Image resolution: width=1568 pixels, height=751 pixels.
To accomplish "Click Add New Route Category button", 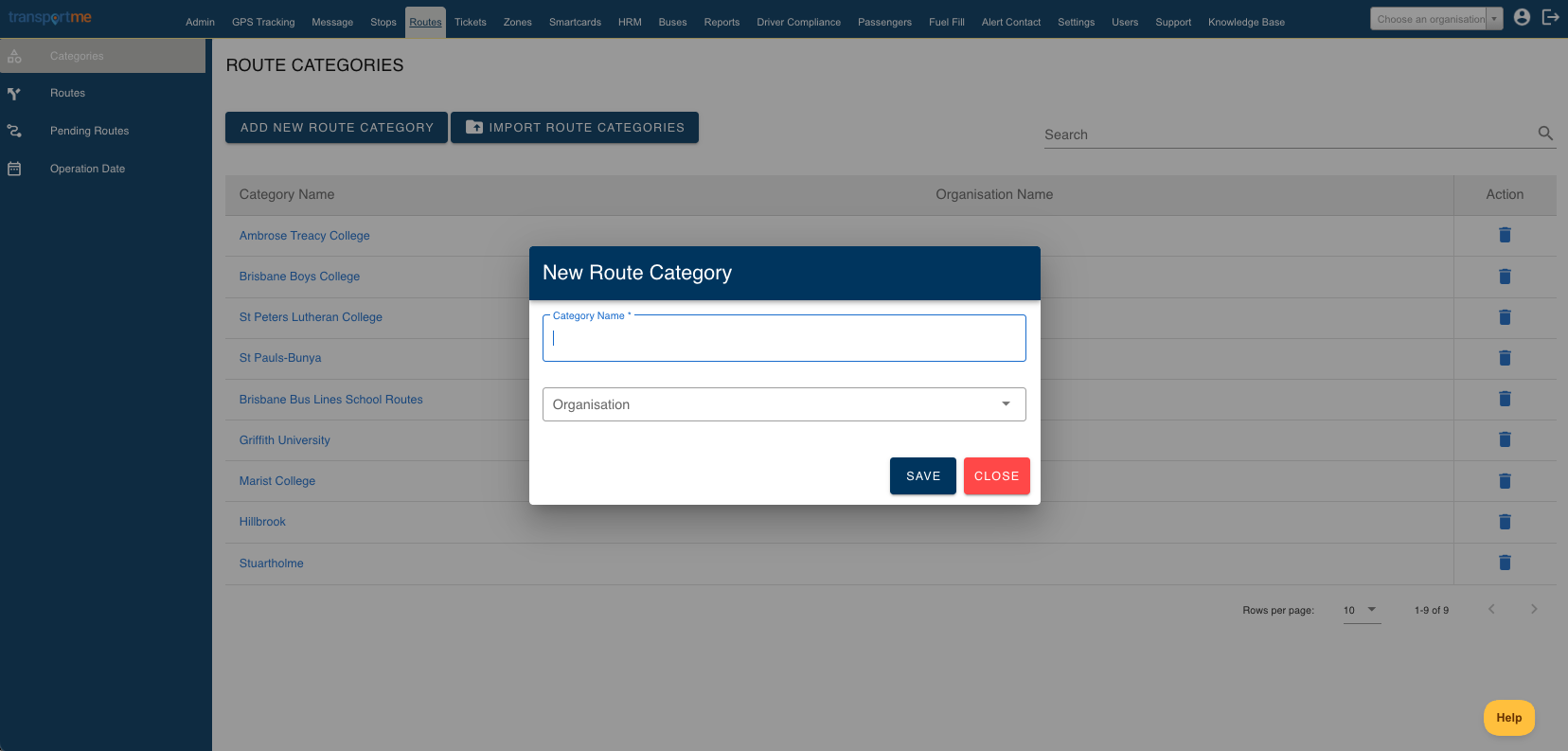I will pyautogui.click(x=336, y=128).
